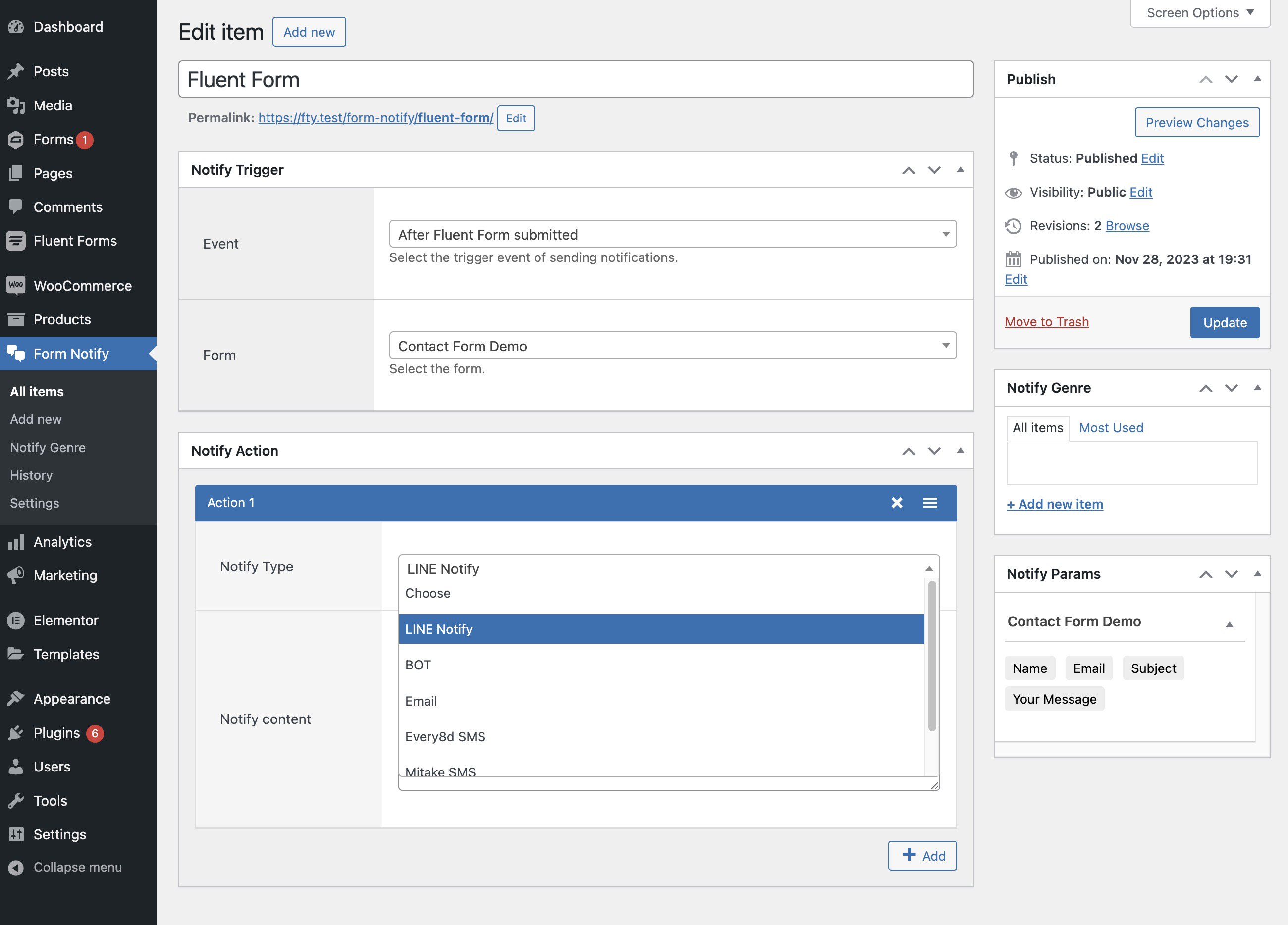1288x925 pixels.
Task: Click the Fluent Form title field
Action: pos(576,79)
